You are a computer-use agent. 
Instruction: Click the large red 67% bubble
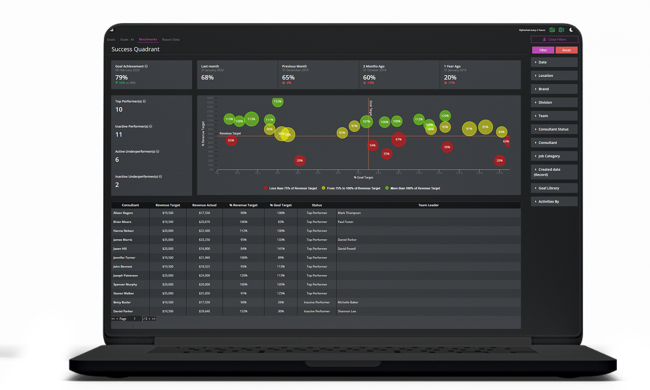pos(398,140)
